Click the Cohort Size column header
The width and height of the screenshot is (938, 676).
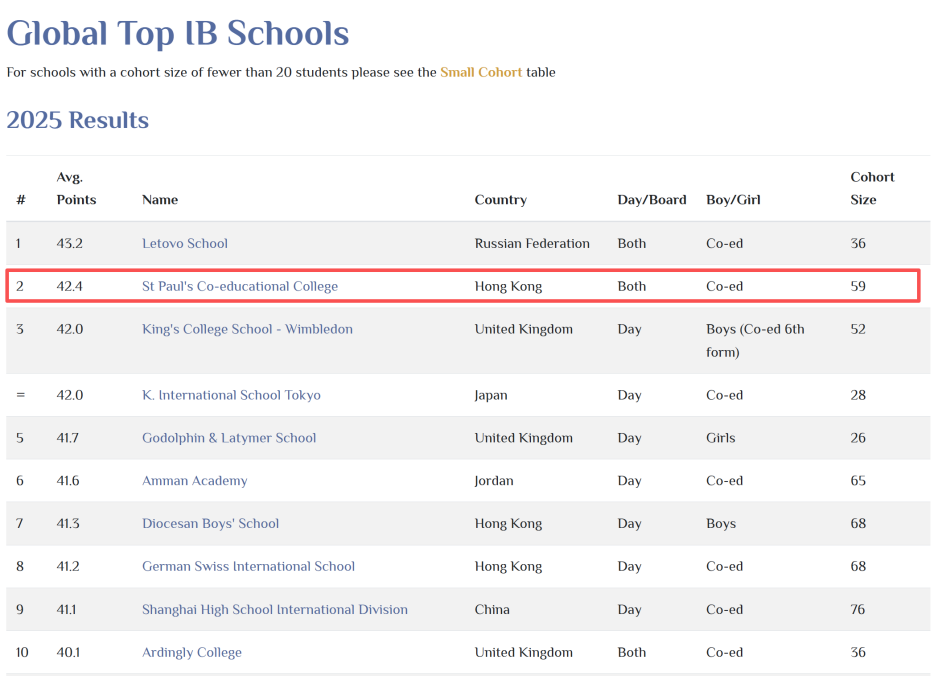[x=872, y=188]
